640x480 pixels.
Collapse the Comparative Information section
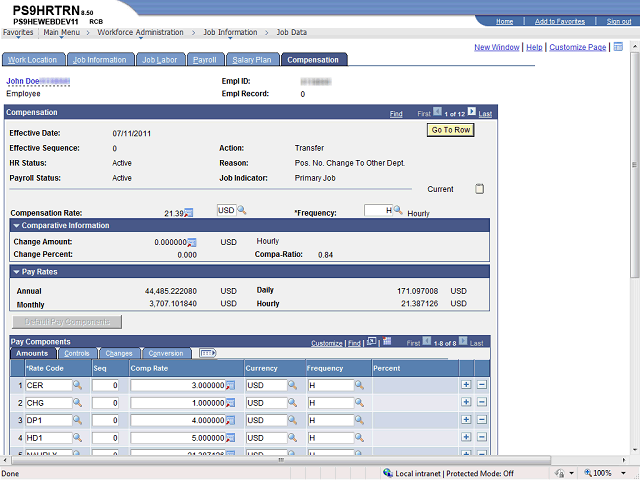pos(17,226)
